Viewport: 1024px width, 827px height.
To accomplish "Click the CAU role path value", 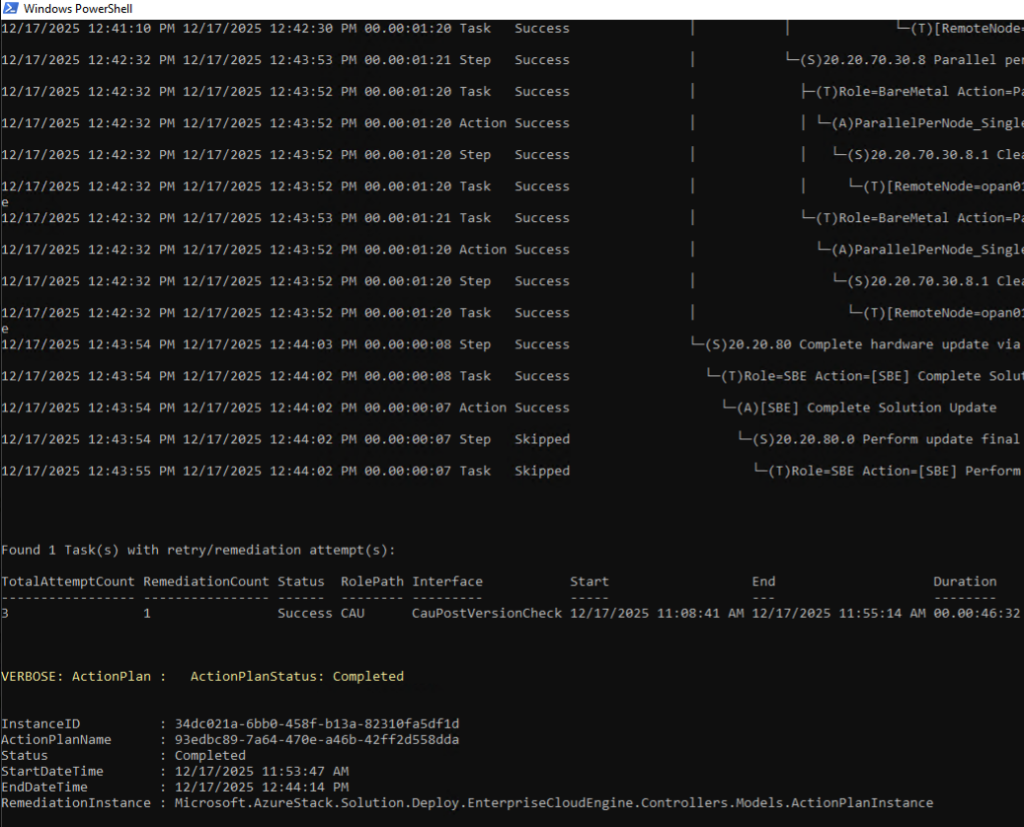I will pos(353,613).
